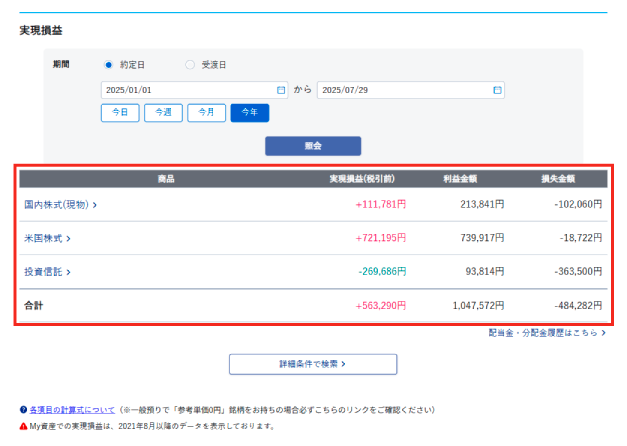The width and height of the screenshot is (627, 446).
Task: Open the start date calendar picker icon
Action: (281, 90)
